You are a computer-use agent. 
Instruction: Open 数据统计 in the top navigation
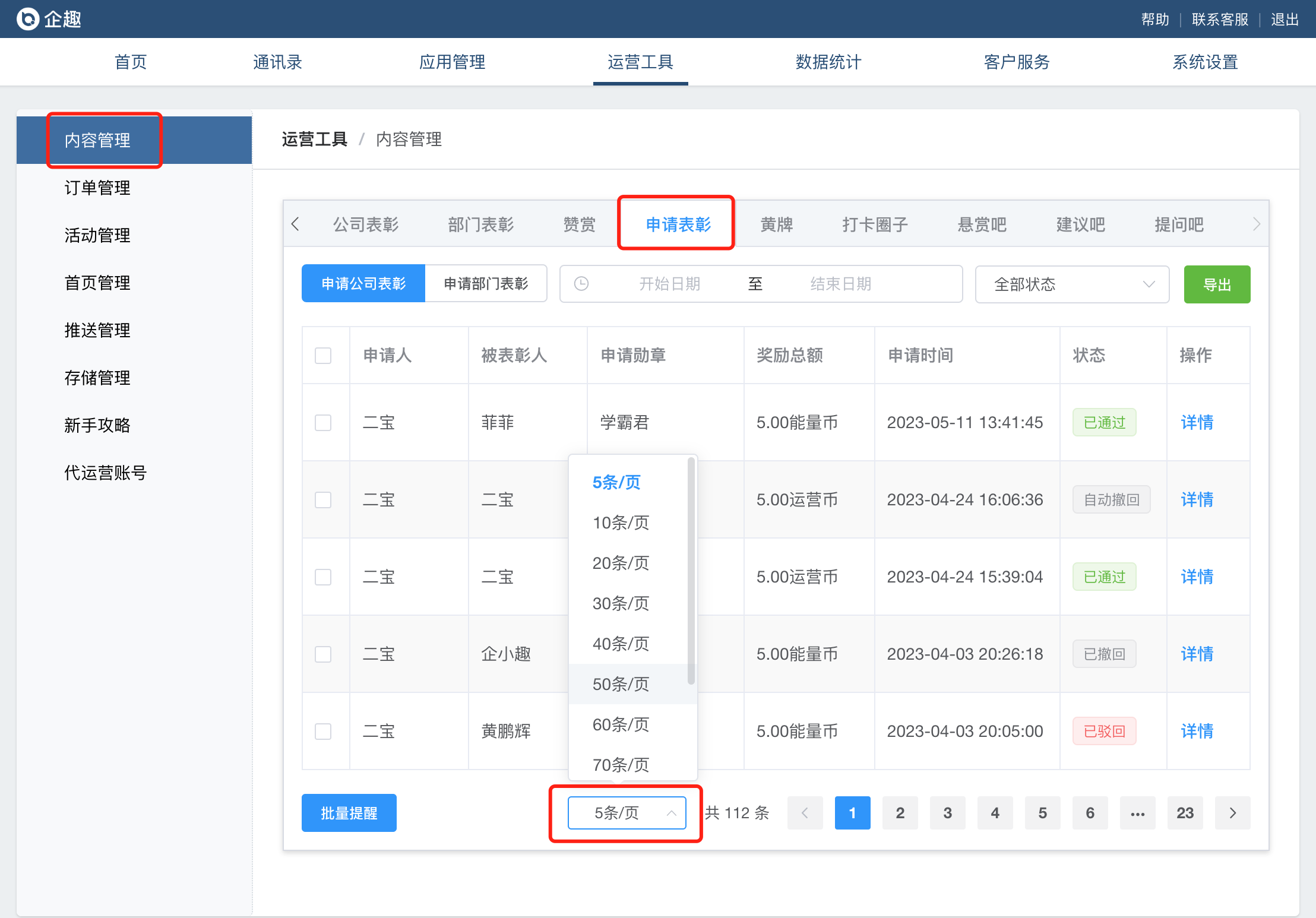(828, 62)
